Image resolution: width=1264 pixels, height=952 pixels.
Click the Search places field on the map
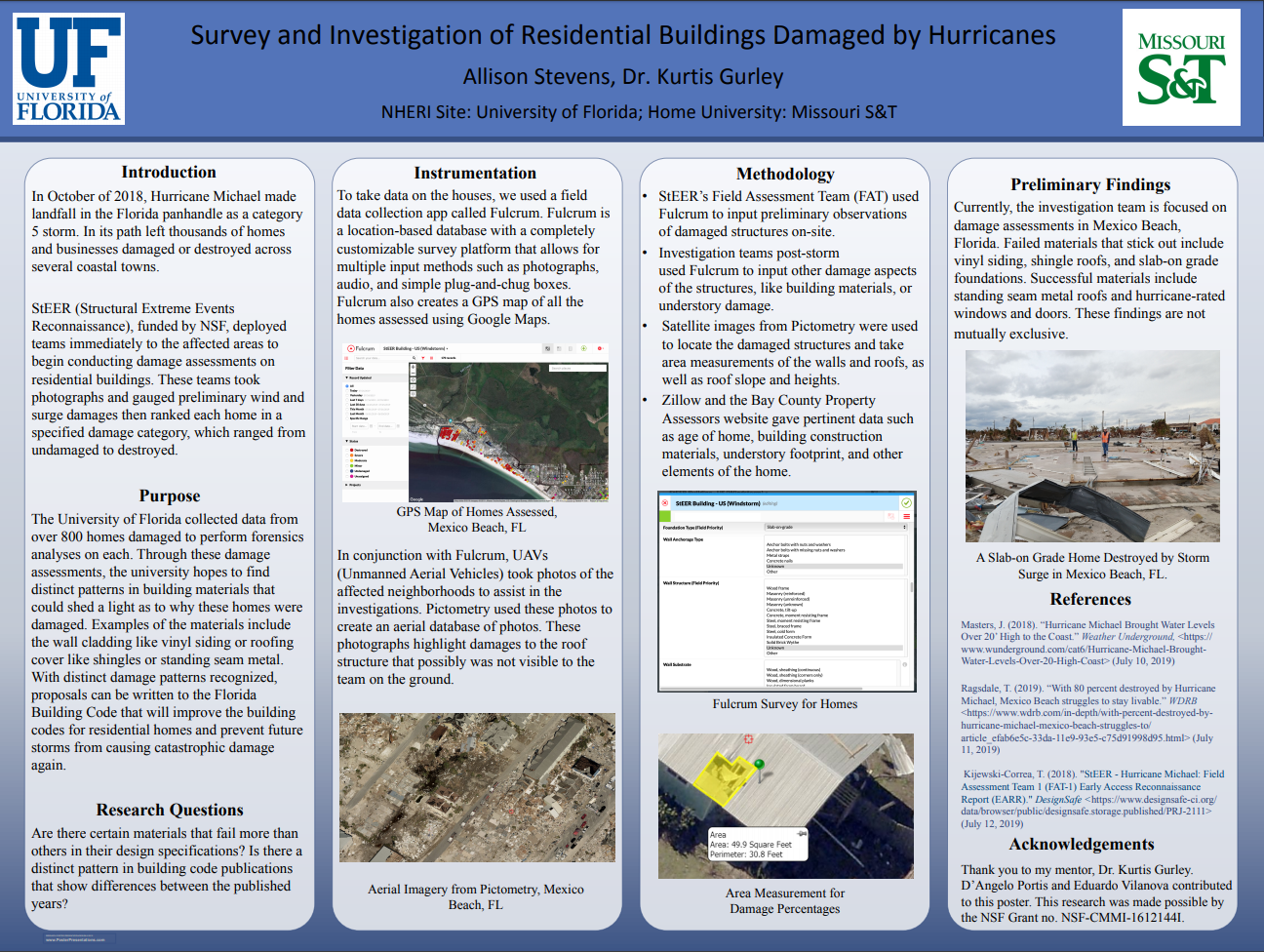[577, 368]
